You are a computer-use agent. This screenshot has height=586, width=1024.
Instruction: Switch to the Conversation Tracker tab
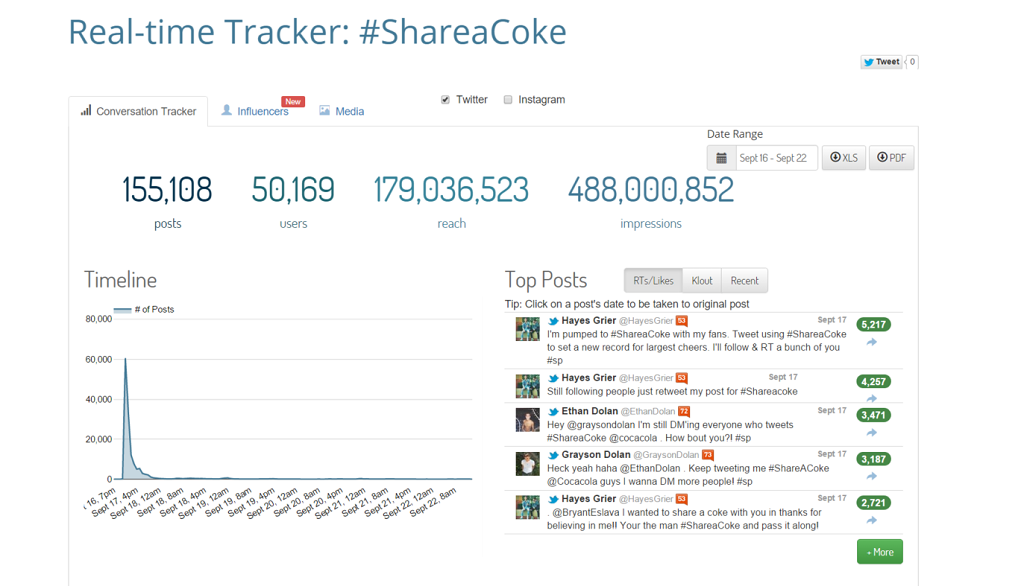(138, 112)
